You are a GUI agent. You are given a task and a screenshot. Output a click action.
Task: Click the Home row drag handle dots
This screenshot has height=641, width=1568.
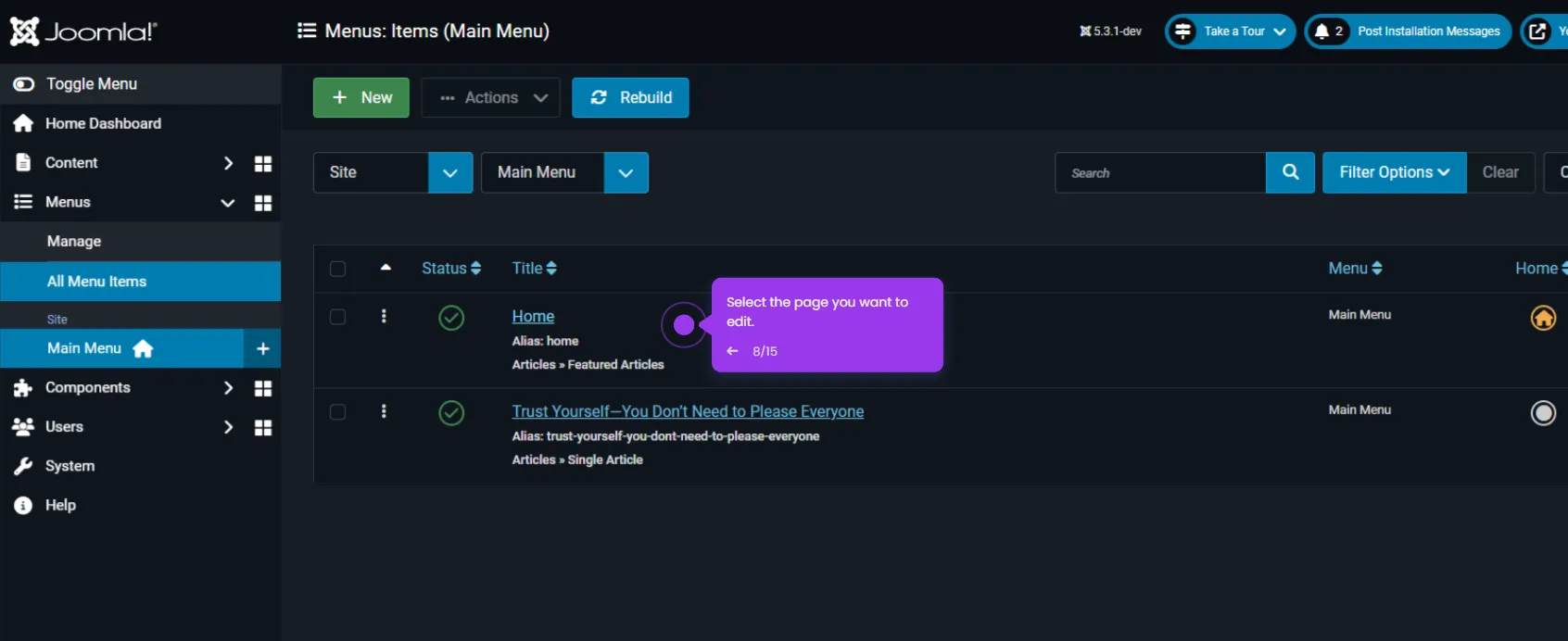(x=384, y=316)
